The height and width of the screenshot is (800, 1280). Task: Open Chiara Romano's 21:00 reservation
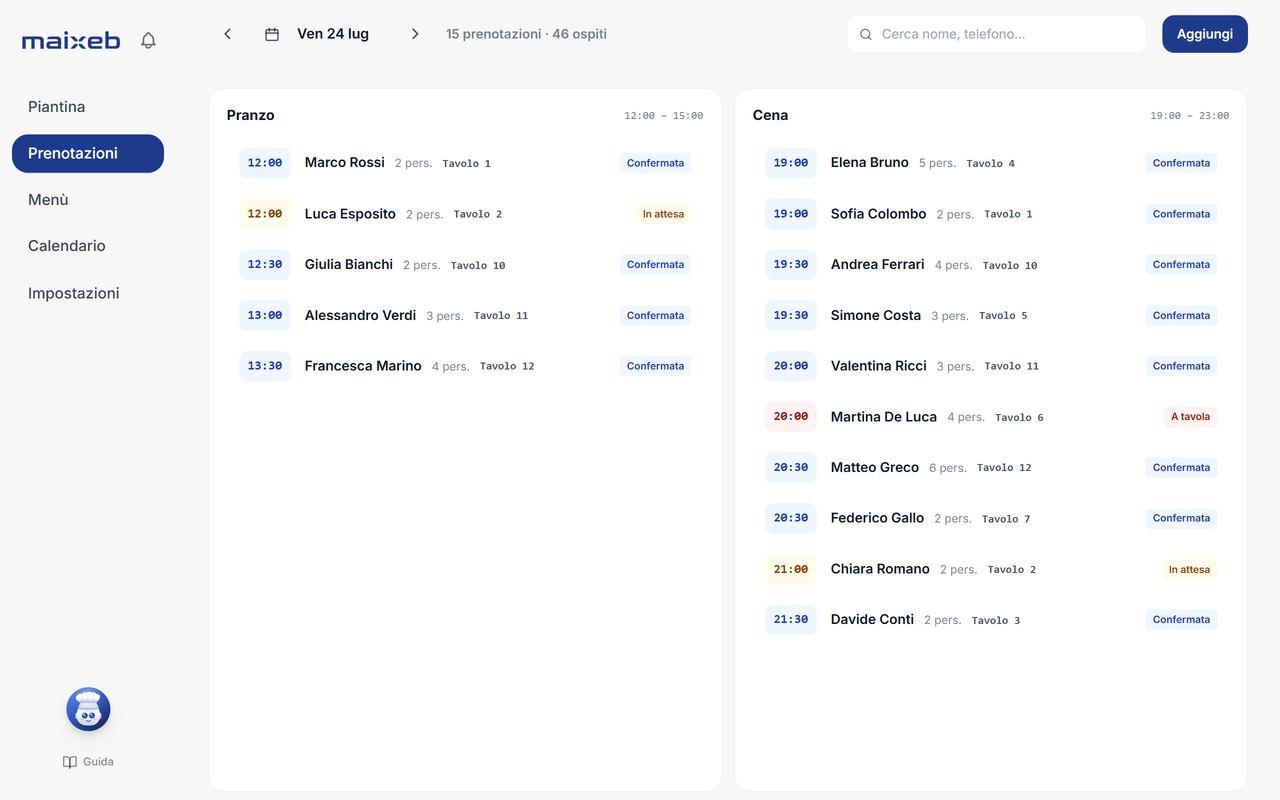pyautogui.click(x=991, y=569)
